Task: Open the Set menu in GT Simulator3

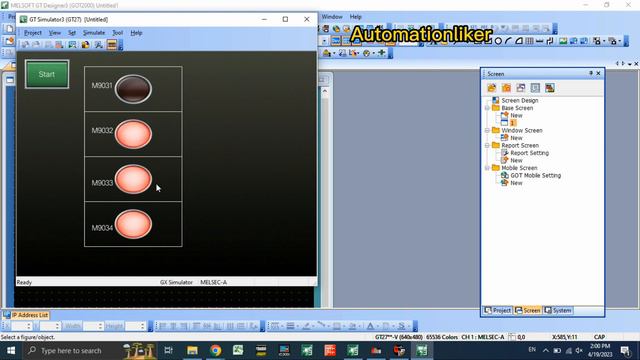Action: [72, 33]
